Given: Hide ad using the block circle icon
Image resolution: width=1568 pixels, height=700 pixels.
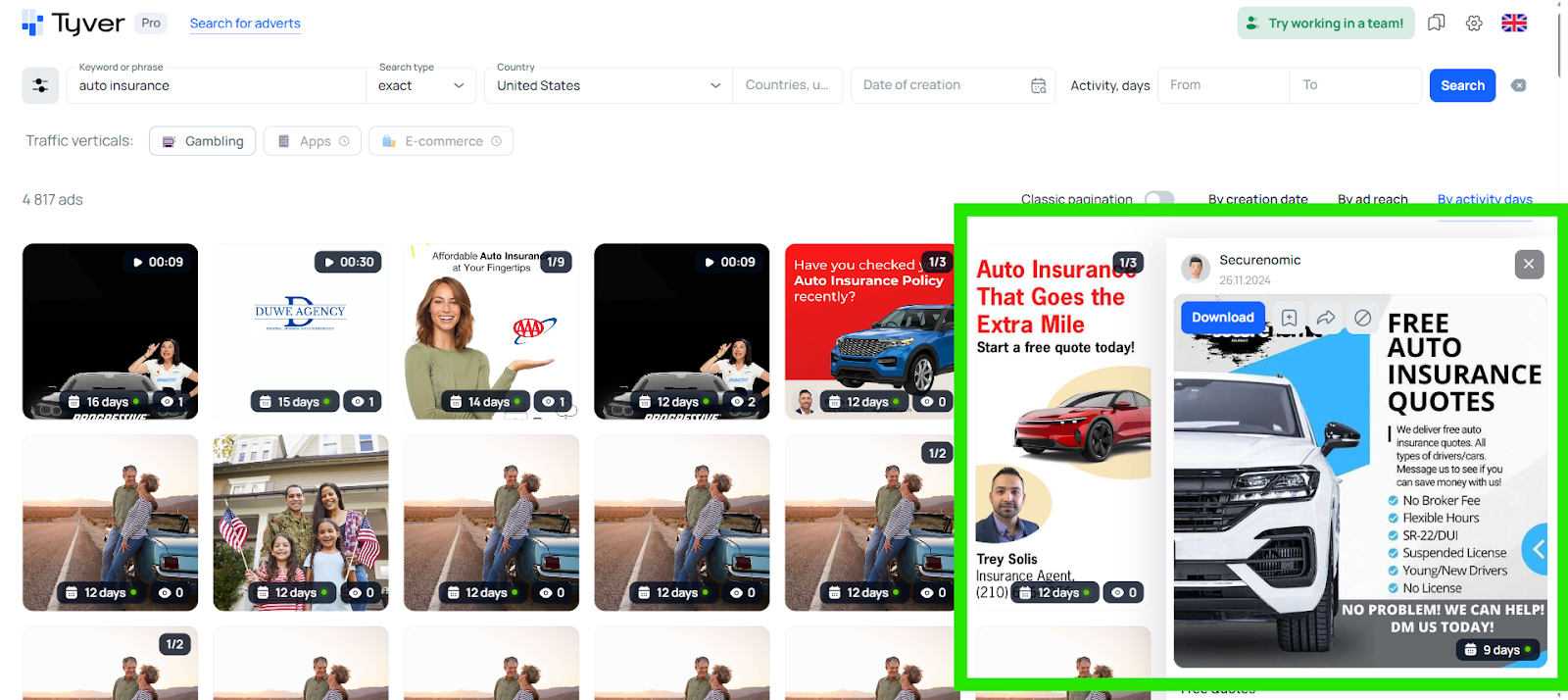Looking at the screenshot, I should (1363, 318).
